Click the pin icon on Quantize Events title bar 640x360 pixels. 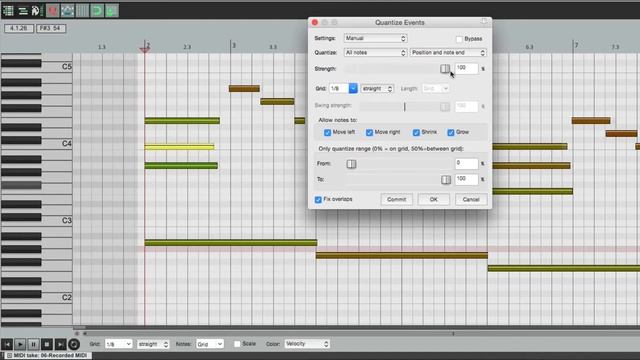tap(484, 22)
